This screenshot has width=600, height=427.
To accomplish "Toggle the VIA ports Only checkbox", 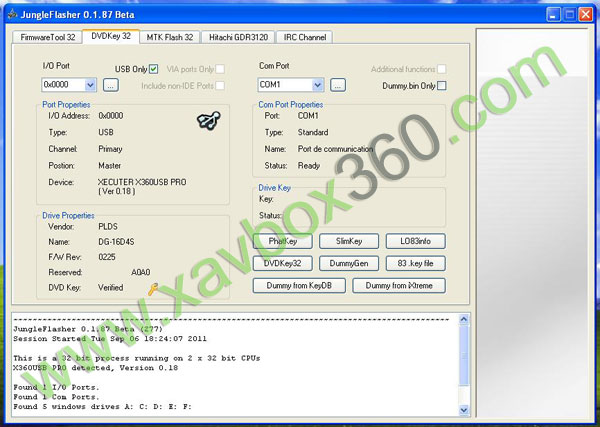I will tap(220, 69).
